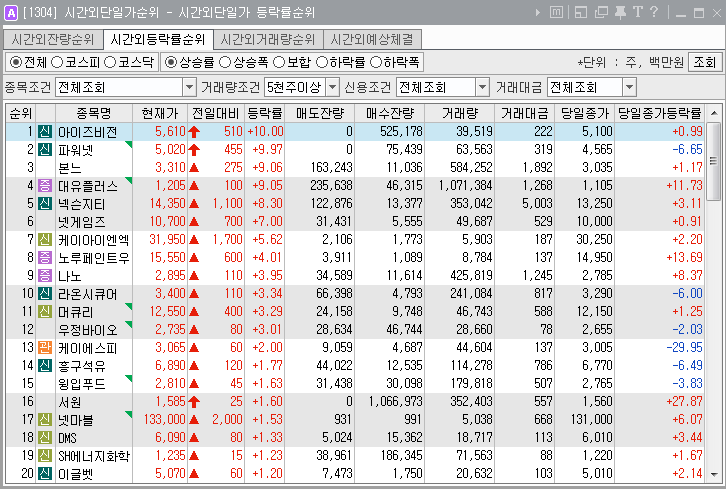Image resolution: width=726 pixels, height=489 pixels.
Task: Click the 신 badge on 파워넷 row
Action: point(45,150)
